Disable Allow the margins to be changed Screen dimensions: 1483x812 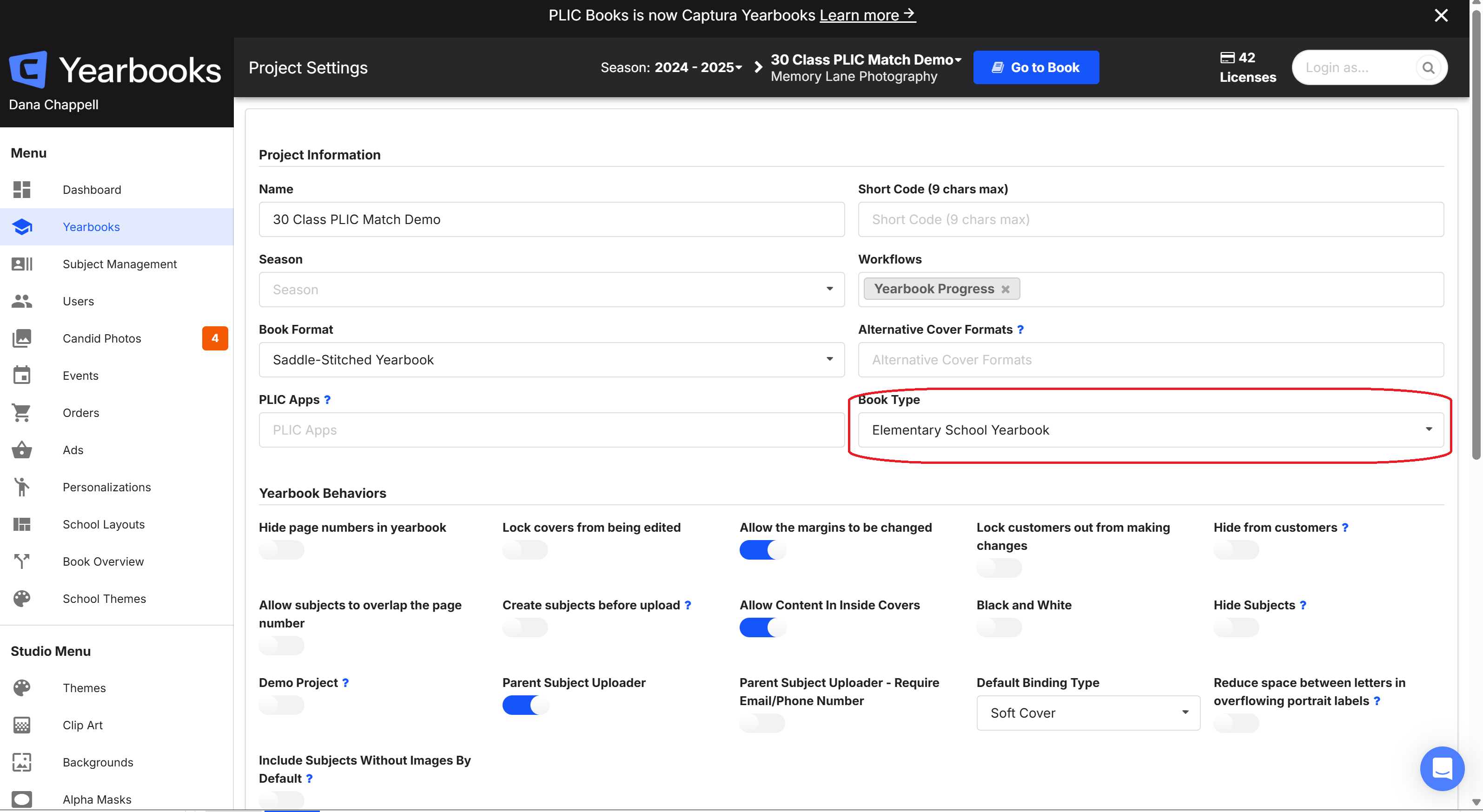click(x=762, y=549)
